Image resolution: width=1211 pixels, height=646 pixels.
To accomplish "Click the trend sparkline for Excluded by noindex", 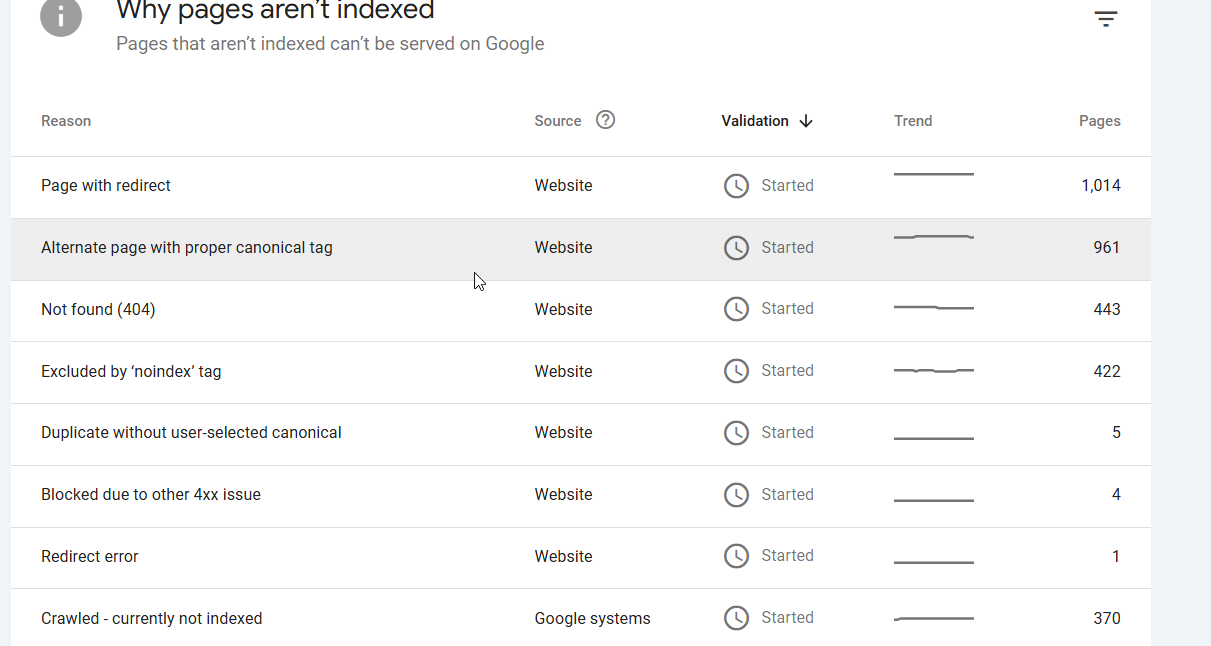I will (x=934, y=371).
